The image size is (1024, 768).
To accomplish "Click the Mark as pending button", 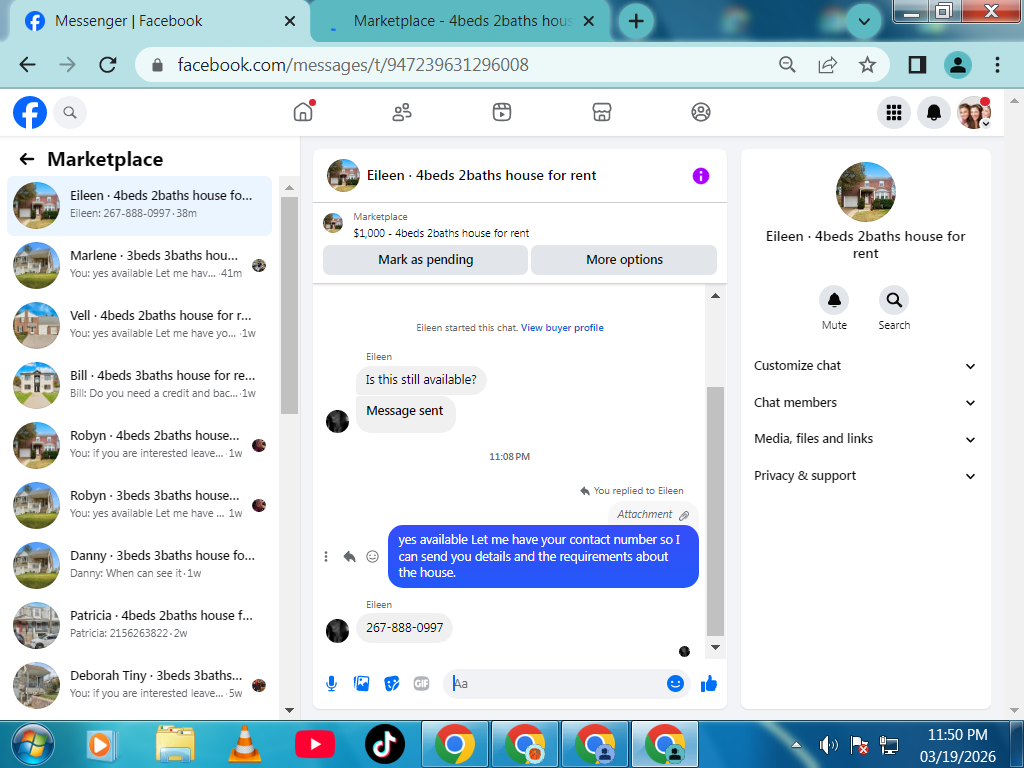I will pos(425,260).
